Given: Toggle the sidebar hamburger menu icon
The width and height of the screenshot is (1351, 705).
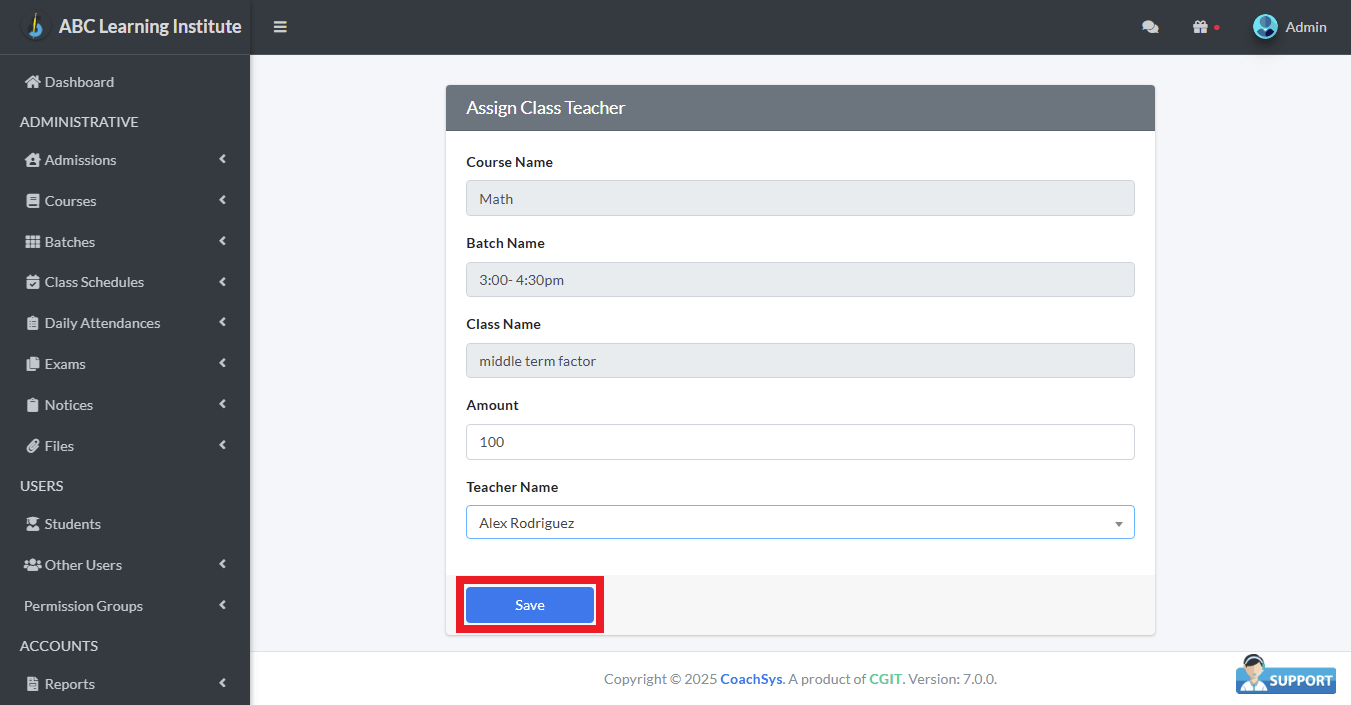Looking at the screenshot, I should 280,27.
